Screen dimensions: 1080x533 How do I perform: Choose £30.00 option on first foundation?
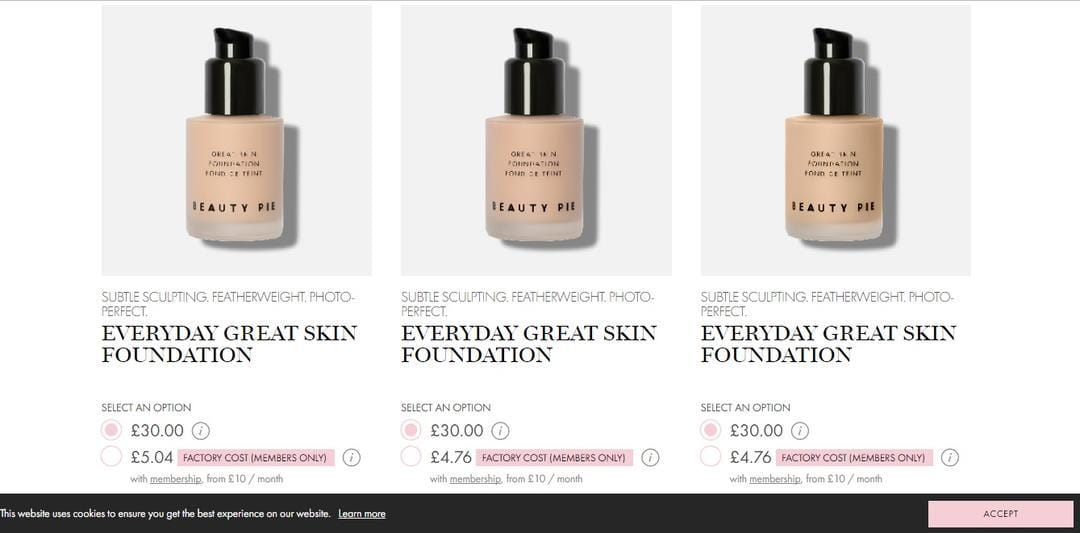[x=111, y=430]
